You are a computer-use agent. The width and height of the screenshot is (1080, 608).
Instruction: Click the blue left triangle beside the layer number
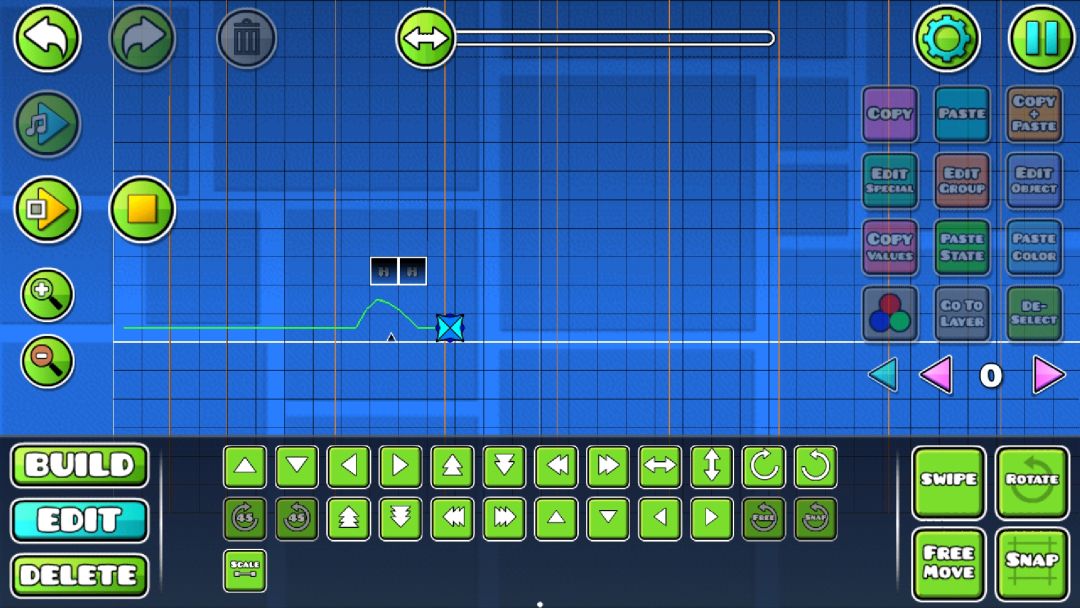[884, 375]
